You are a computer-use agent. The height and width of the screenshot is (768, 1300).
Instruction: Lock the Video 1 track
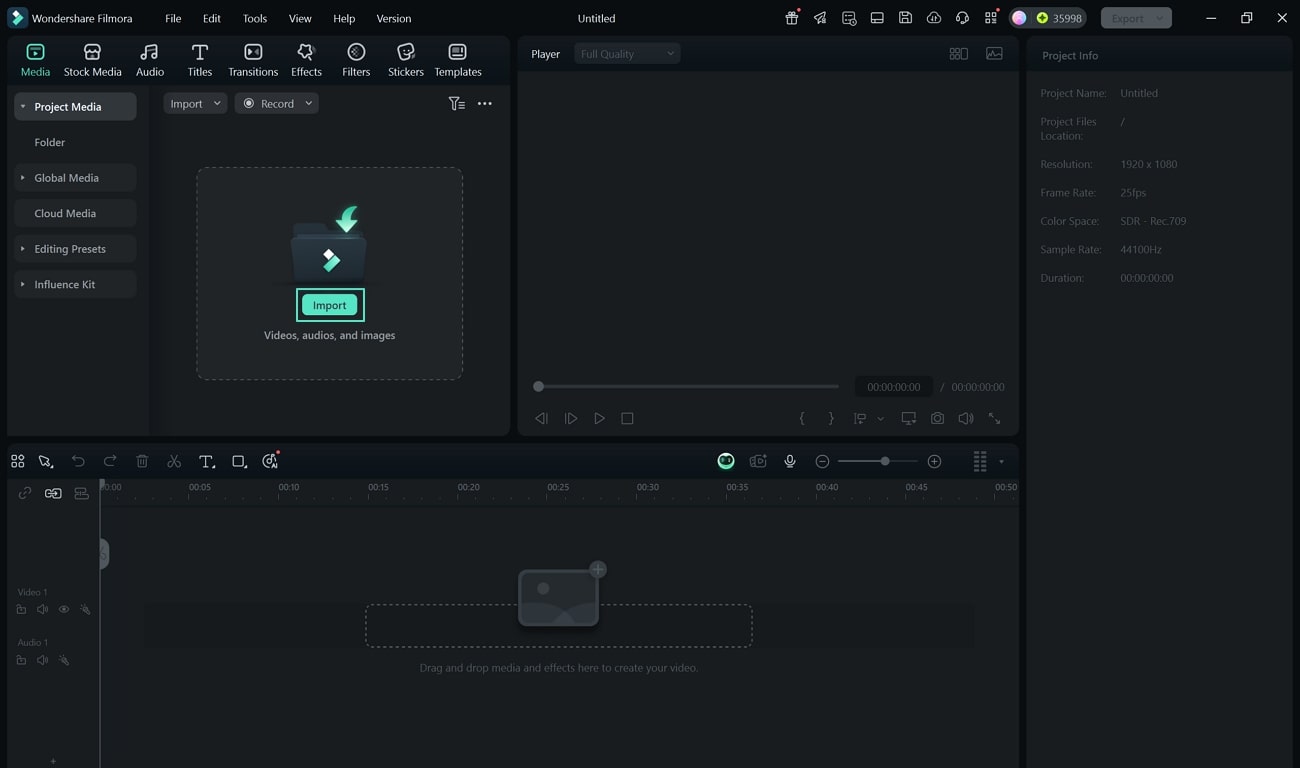(x=21, y=609)
